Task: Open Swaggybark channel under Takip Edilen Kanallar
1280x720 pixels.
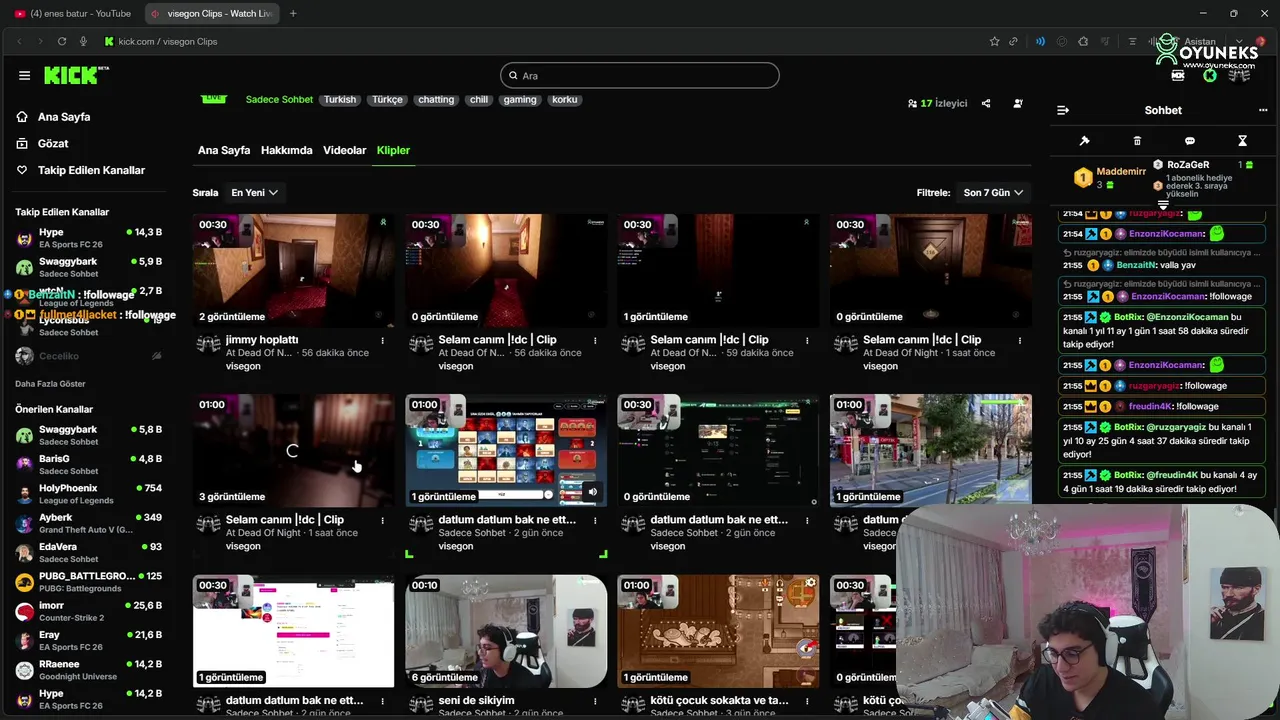Action: [x=88, y=267]
